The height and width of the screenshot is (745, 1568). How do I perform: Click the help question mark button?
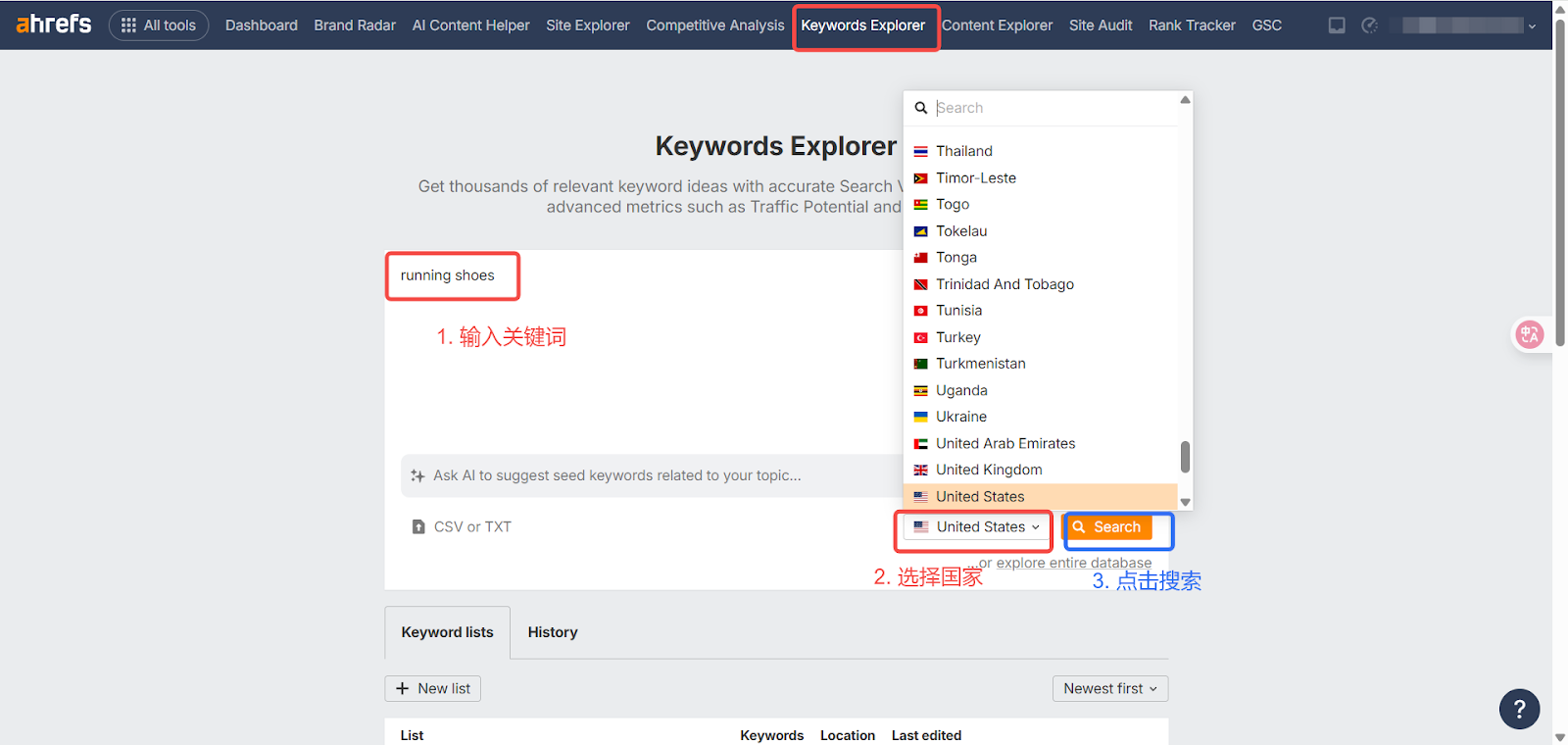[x=1519, y=709]
